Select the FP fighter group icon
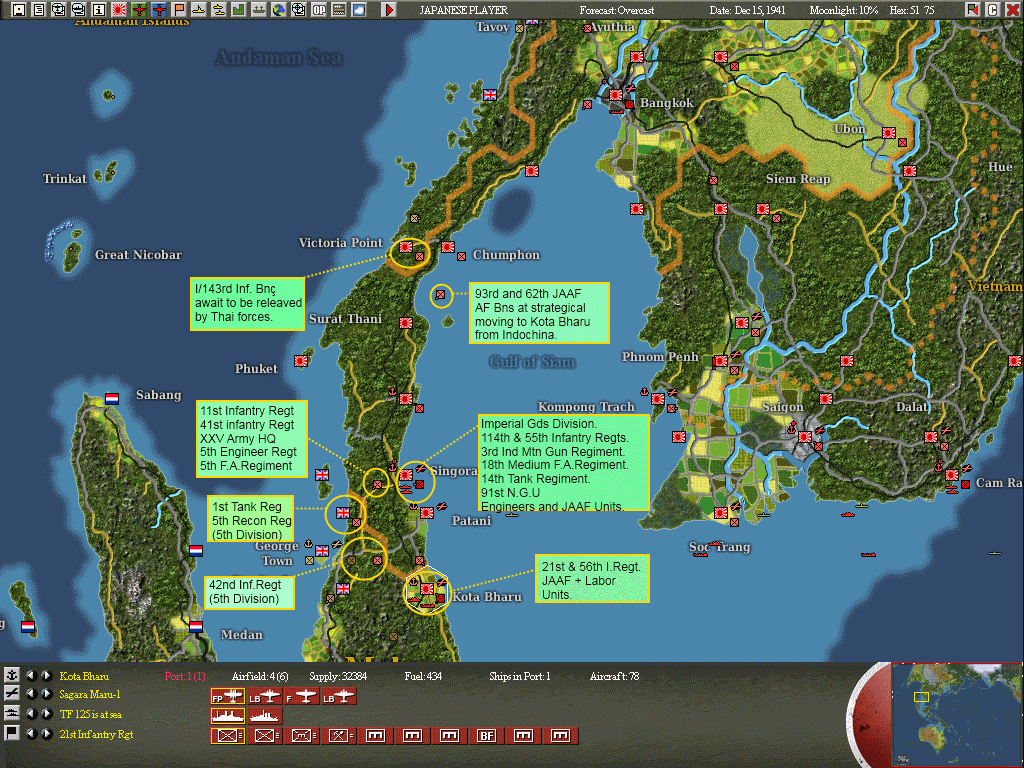 (x=228, y=696)
